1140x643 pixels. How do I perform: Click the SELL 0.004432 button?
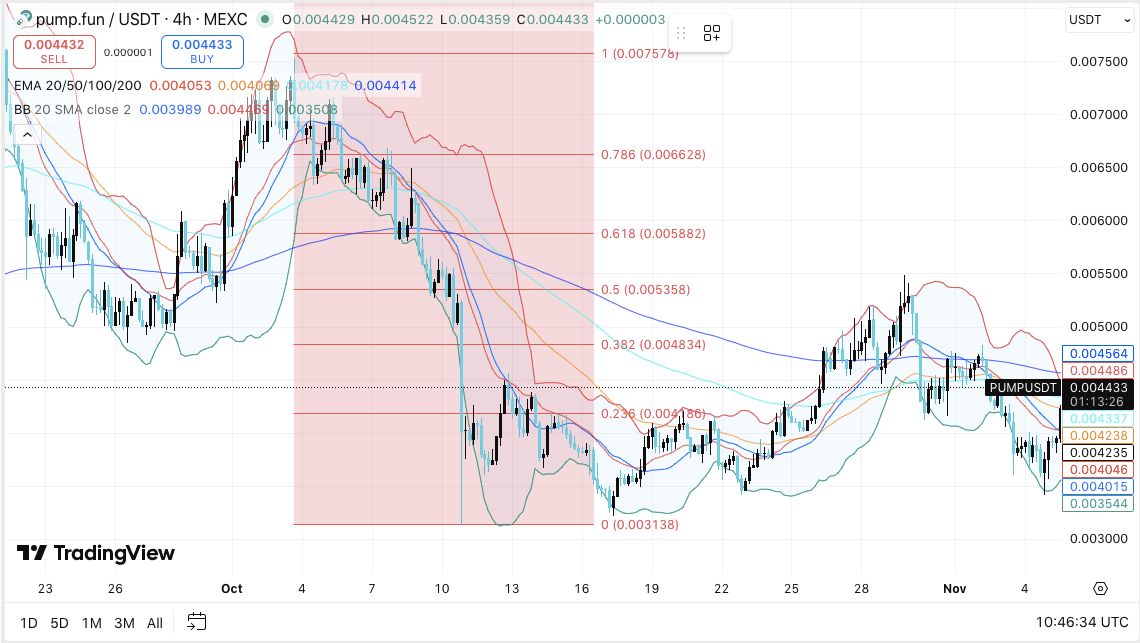[x=53, y=50]
